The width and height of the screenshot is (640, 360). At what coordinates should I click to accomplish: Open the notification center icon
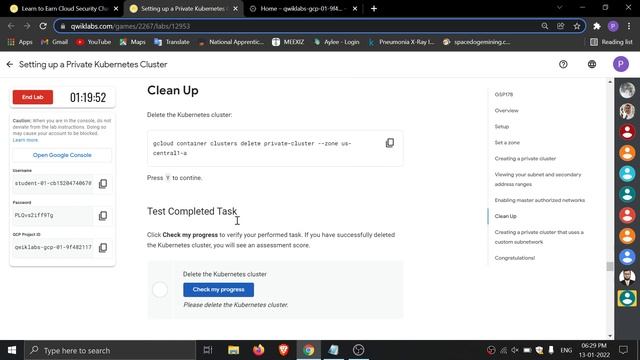(x=623, y=350)
